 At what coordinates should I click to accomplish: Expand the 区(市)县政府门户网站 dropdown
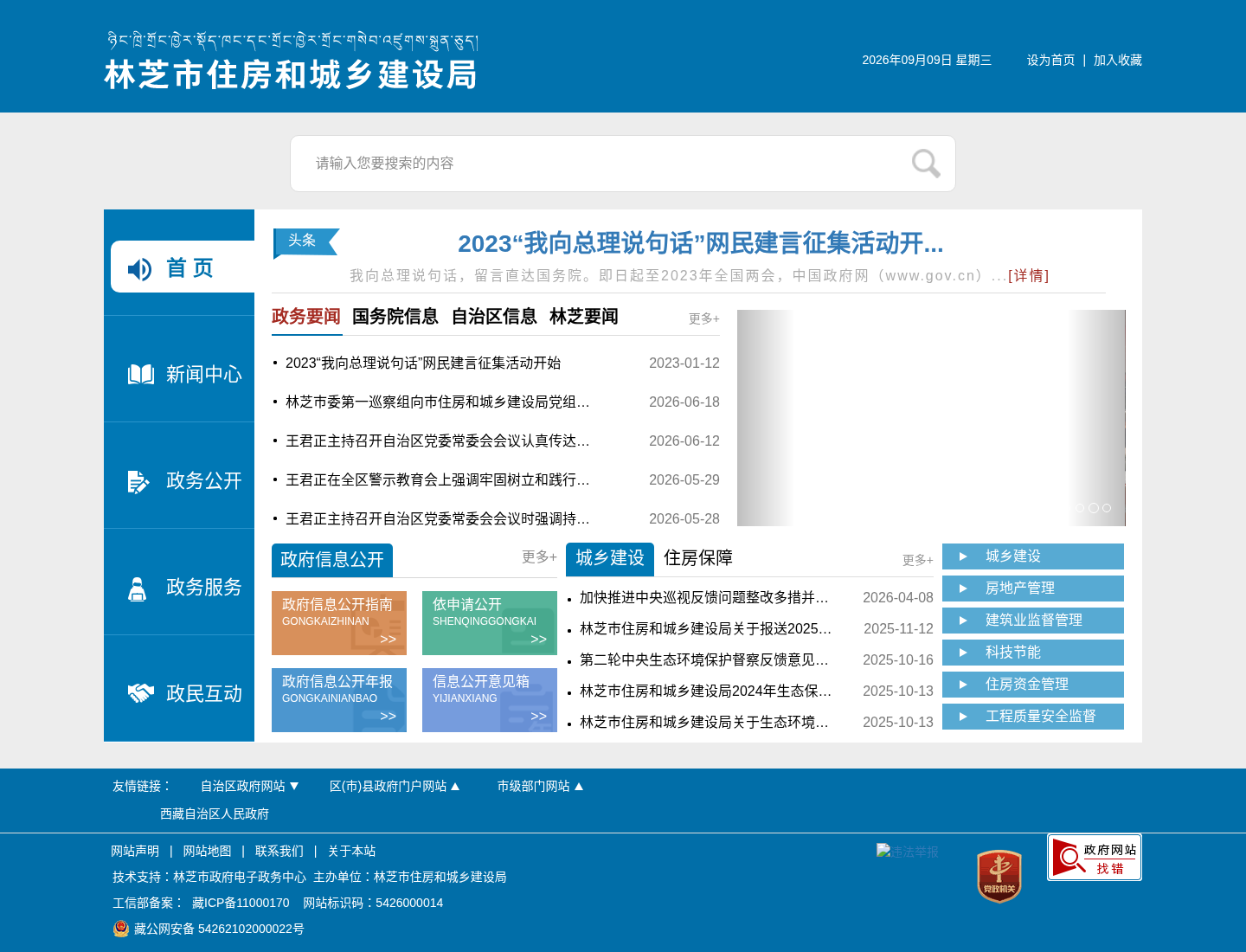click(x=395, y=786)
